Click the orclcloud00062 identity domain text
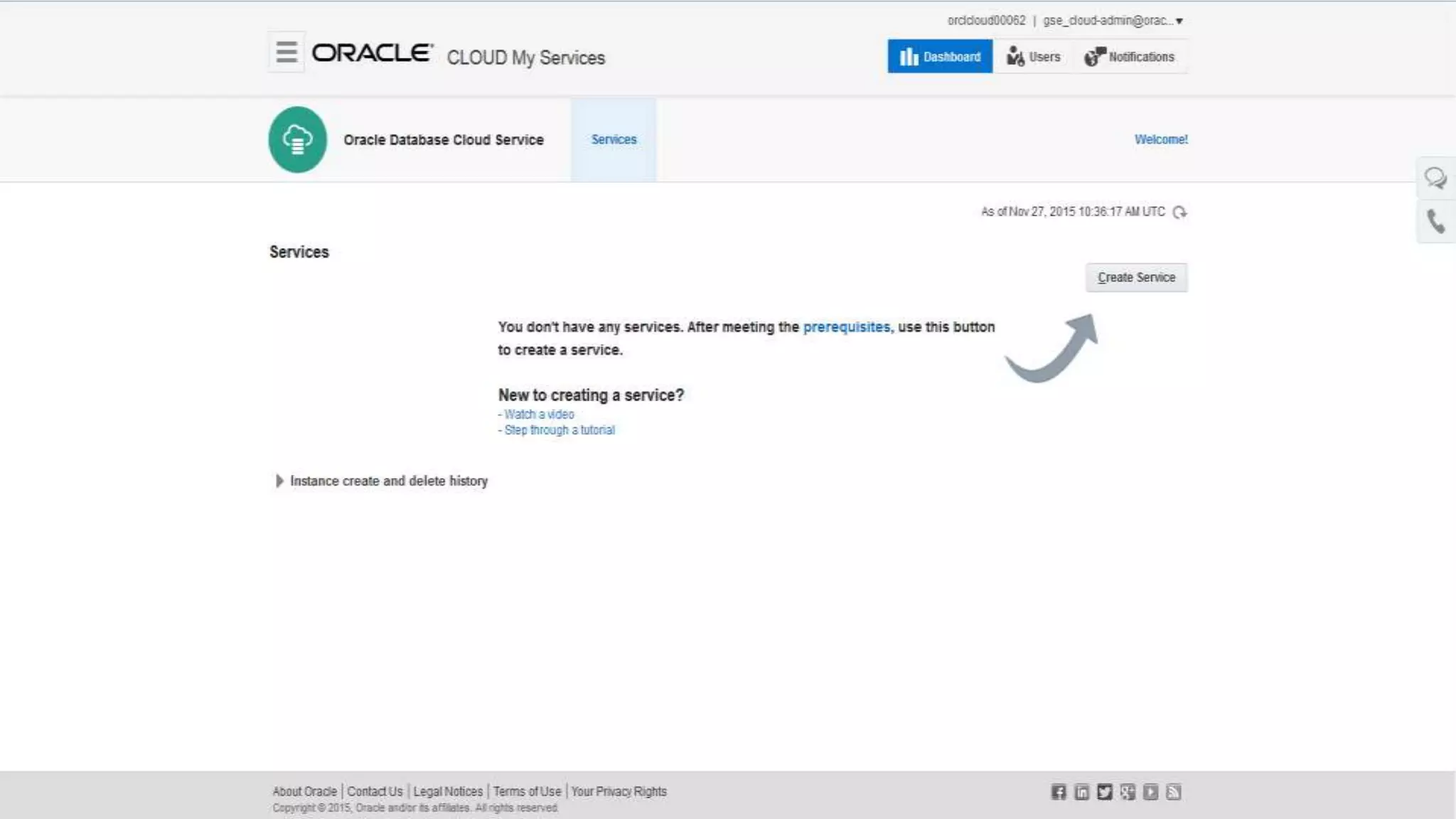This screenshot has width=1456, height=819. point(986,21)
